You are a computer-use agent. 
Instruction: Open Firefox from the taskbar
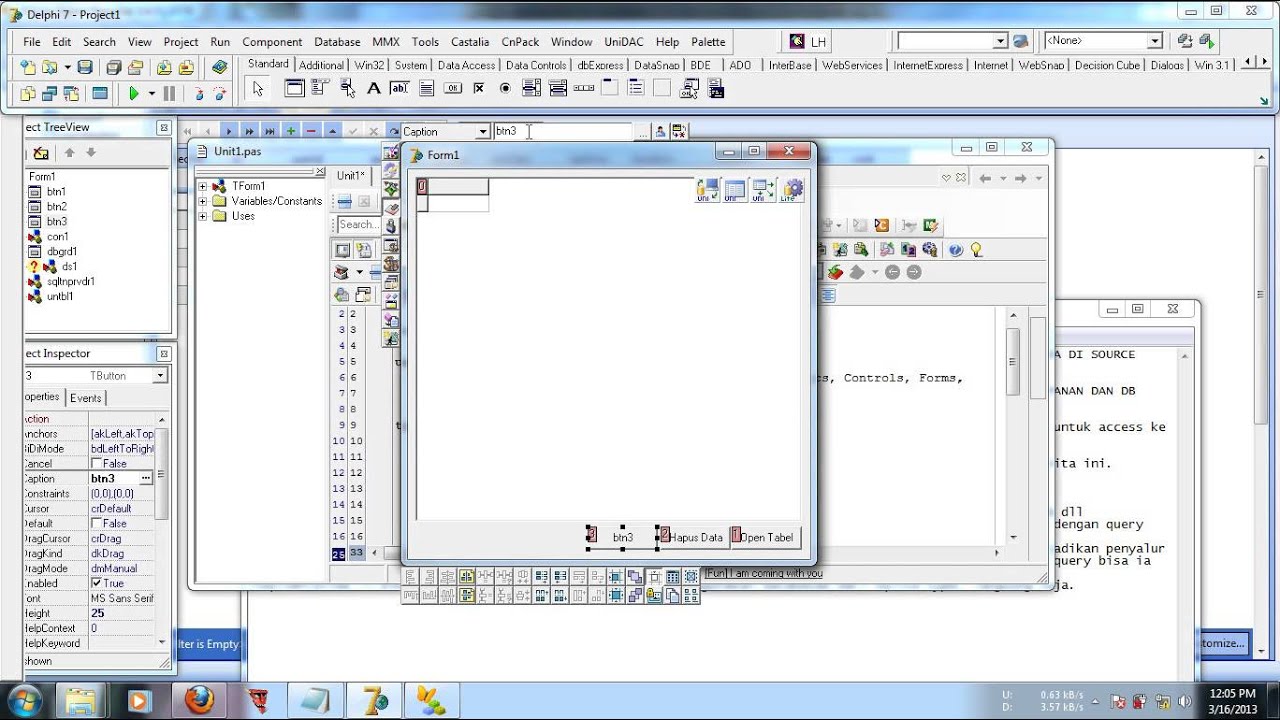199,700
